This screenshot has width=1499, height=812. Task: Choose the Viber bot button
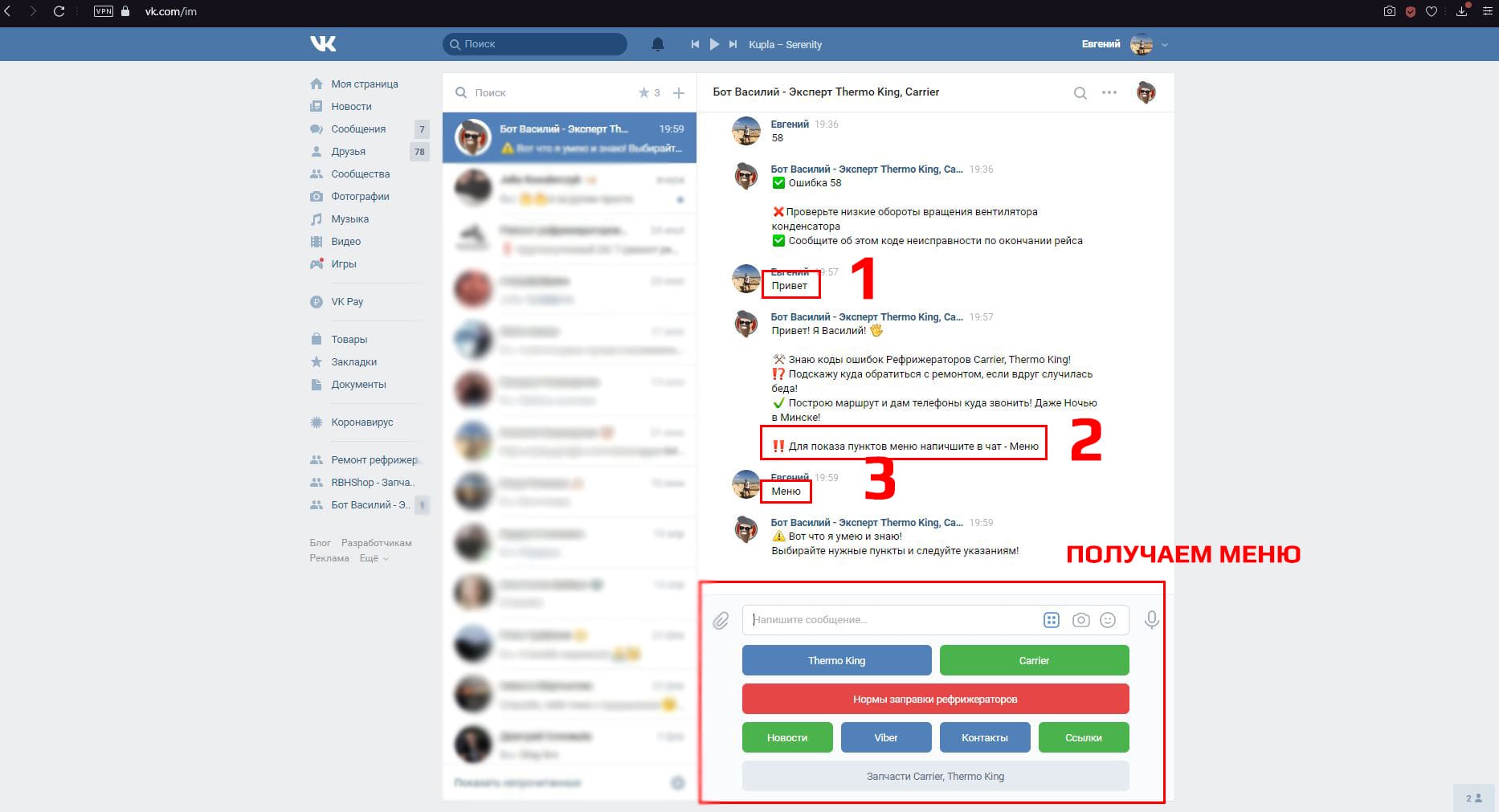[886, 737]
